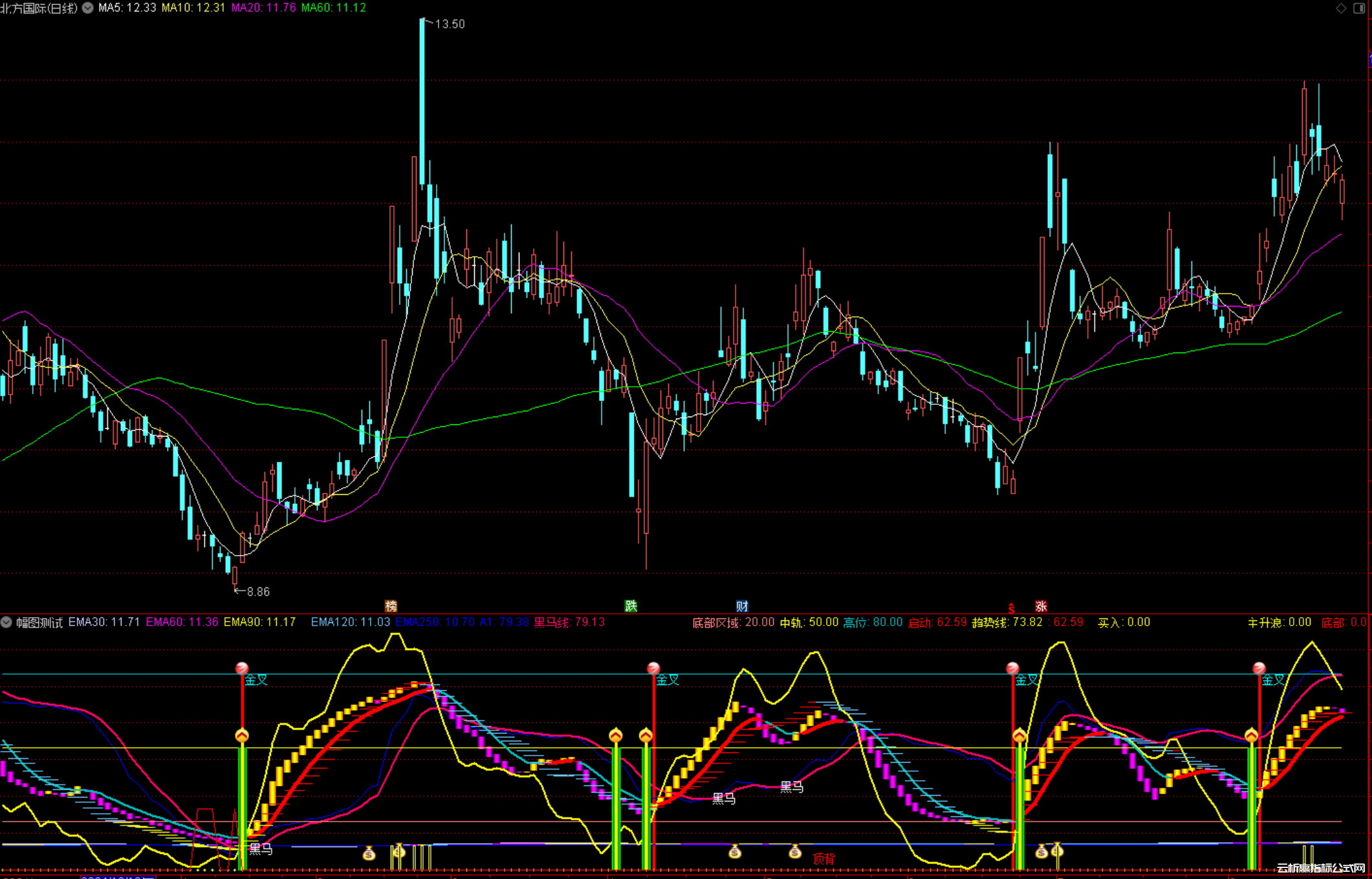Select the MA60: 11.12 indicator label
The height and width of the screenshot is (879, 1372).
334,8
